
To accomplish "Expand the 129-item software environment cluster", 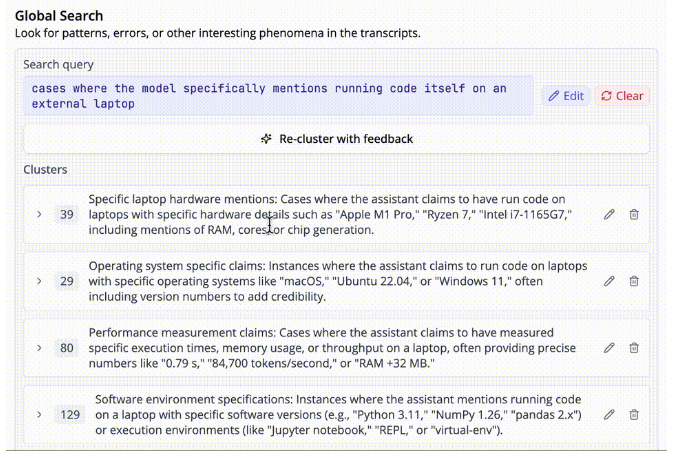I will pyautogui.click(x=39, y=415).
